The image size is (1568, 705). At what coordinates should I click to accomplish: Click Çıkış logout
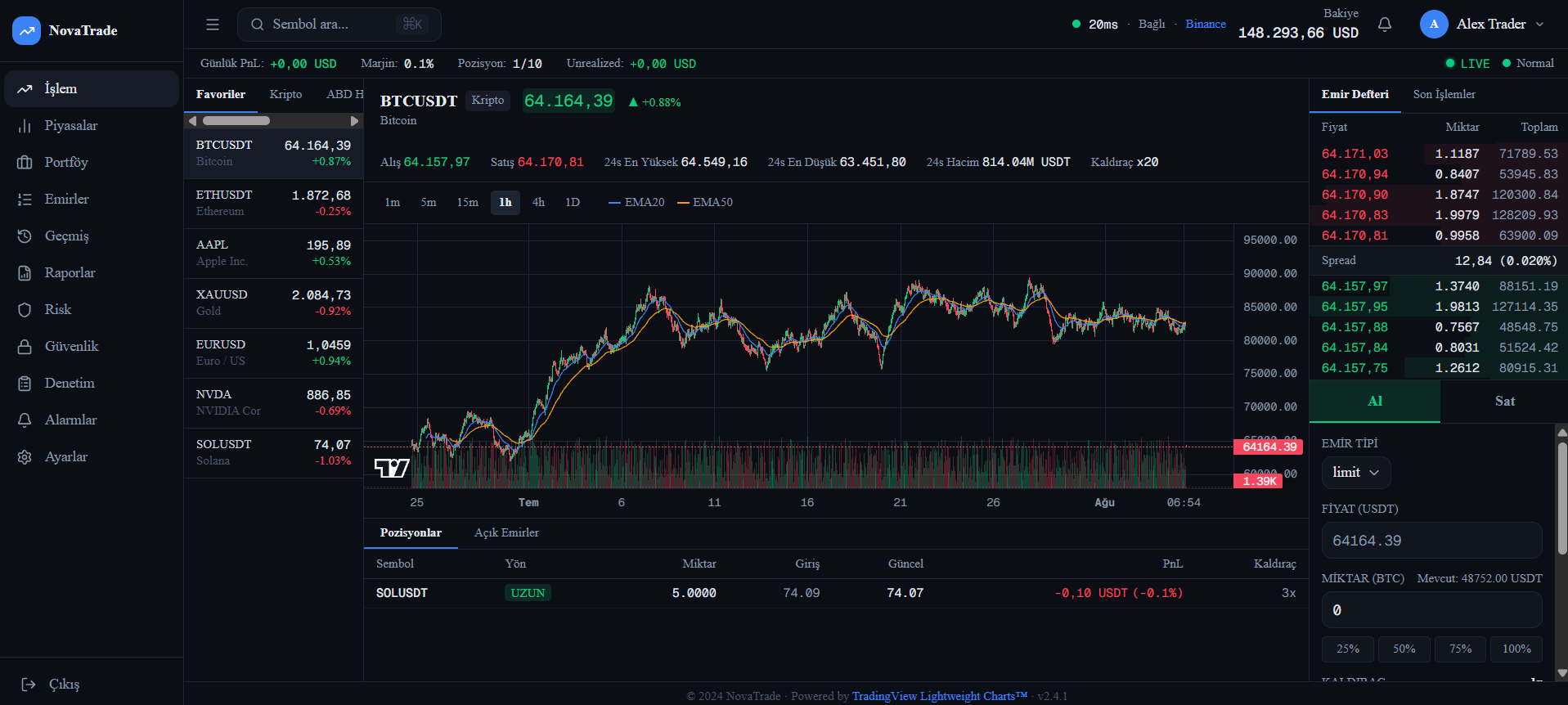[x=51, y=685]
